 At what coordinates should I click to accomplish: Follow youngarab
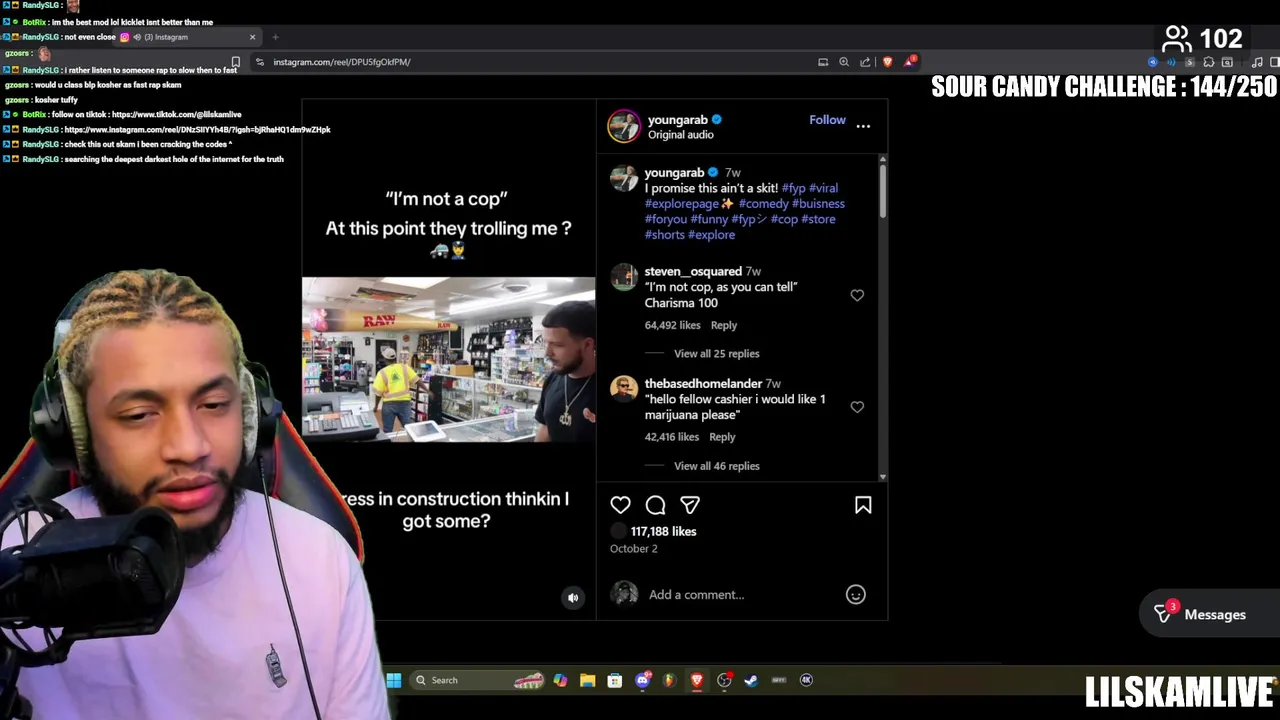coord(827,119)
